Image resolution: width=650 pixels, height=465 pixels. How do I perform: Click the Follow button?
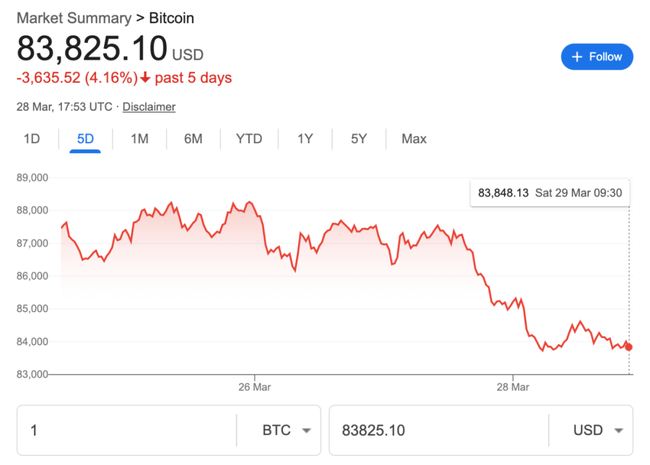(x=597, y=57)
